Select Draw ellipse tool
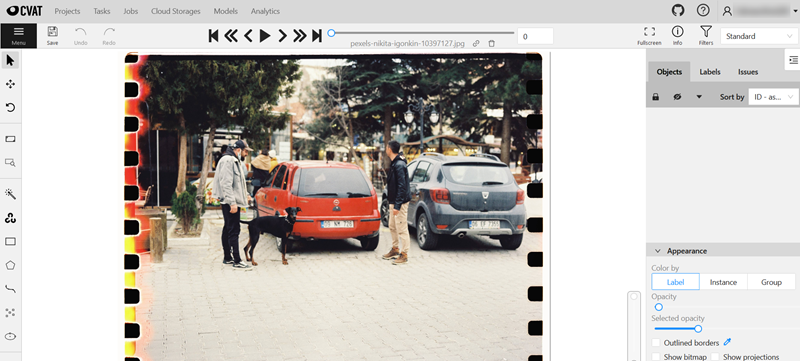 [x=10, y=337]
